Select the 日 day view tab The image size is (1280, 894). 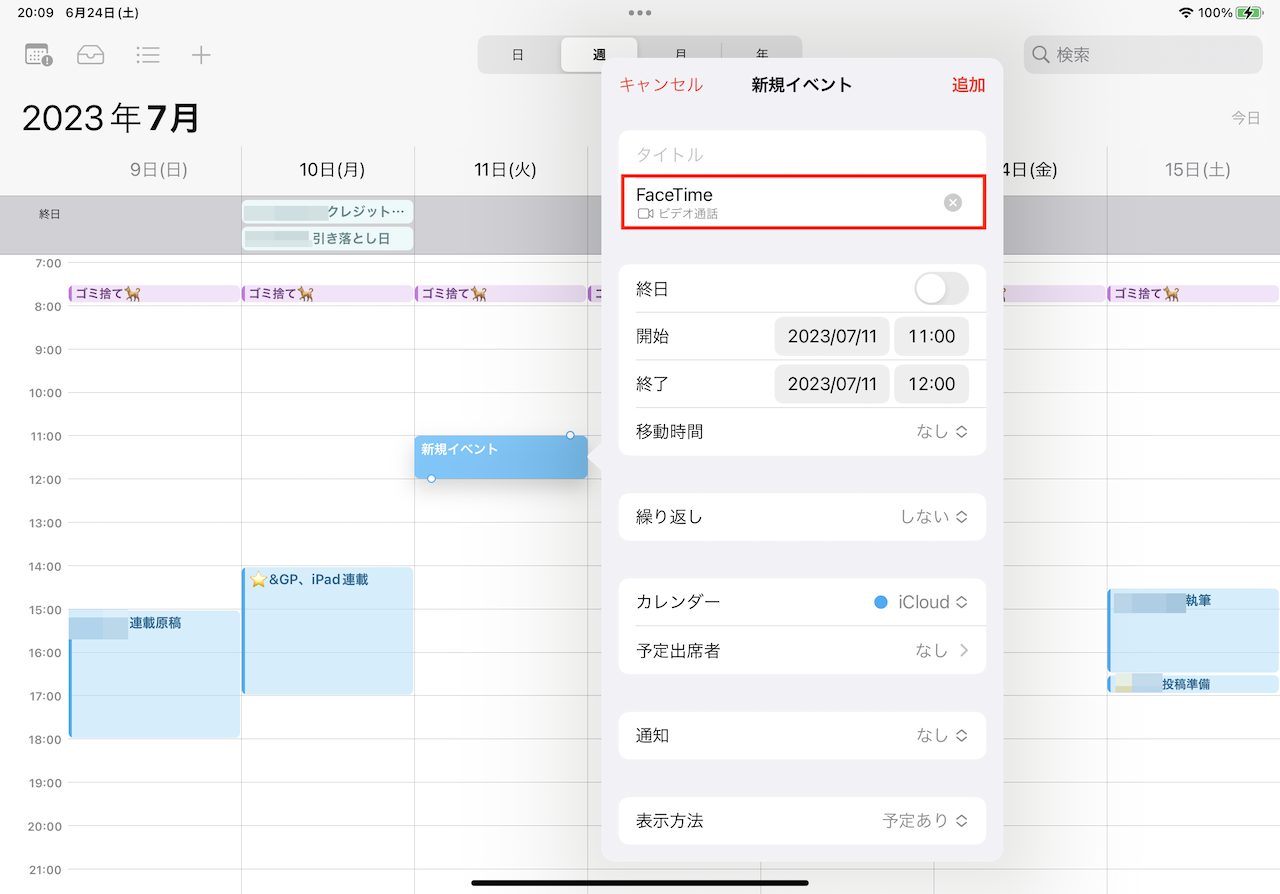[518, 55]
